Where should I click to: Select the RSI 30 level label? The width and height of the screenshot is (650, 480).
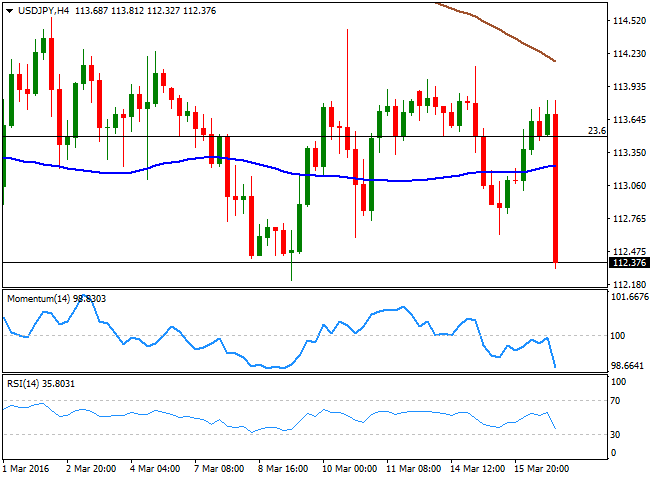[615, 434]
